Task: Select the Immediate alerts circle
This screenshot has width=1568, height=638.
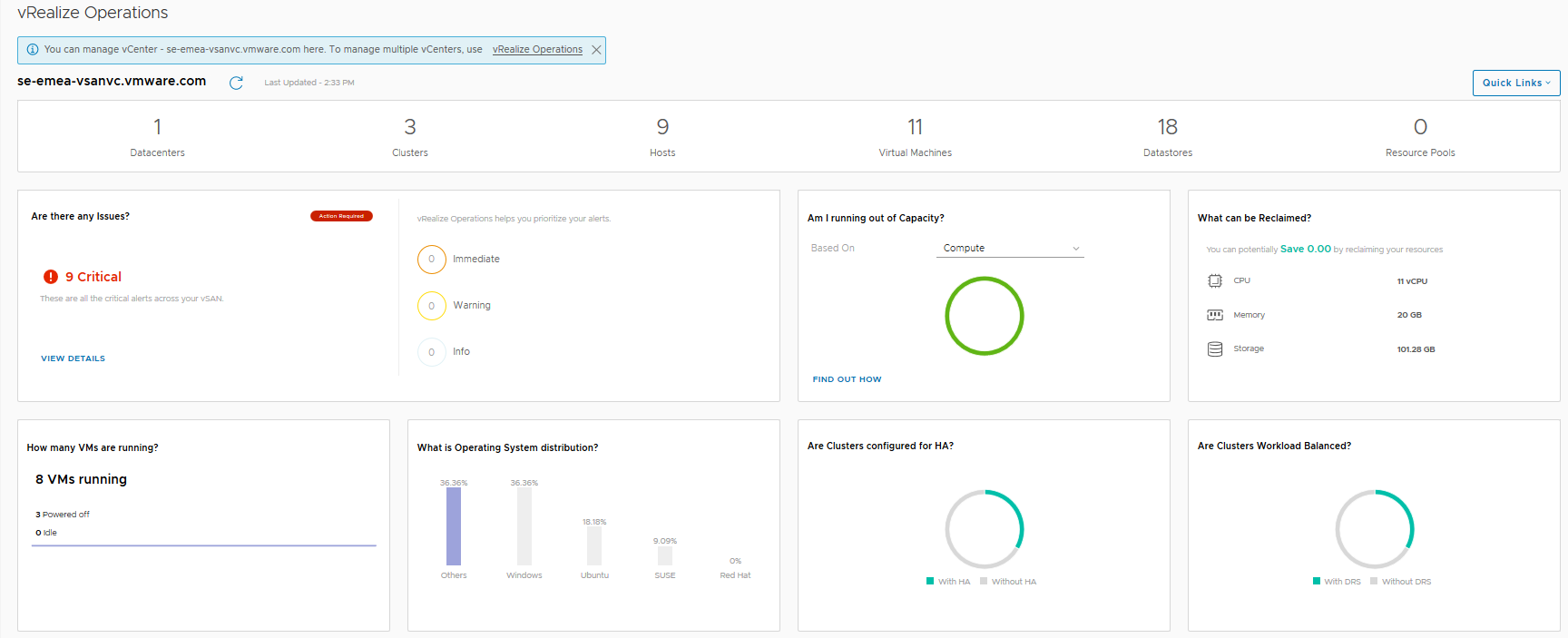Action: pos(432,260)
